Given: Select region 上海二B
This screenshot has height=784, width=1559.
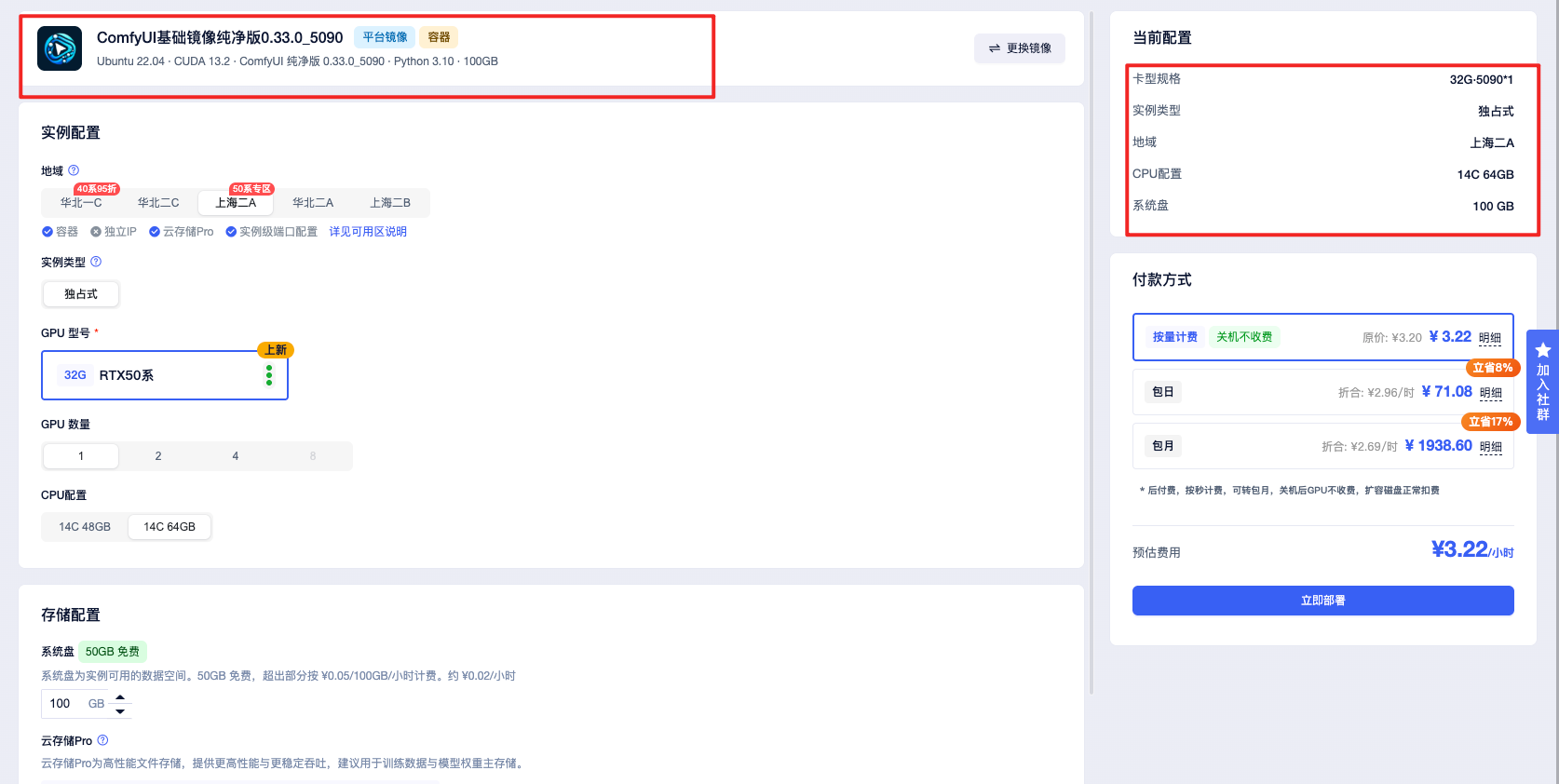Looking at the screenshot, I should [x=390, y=202].
